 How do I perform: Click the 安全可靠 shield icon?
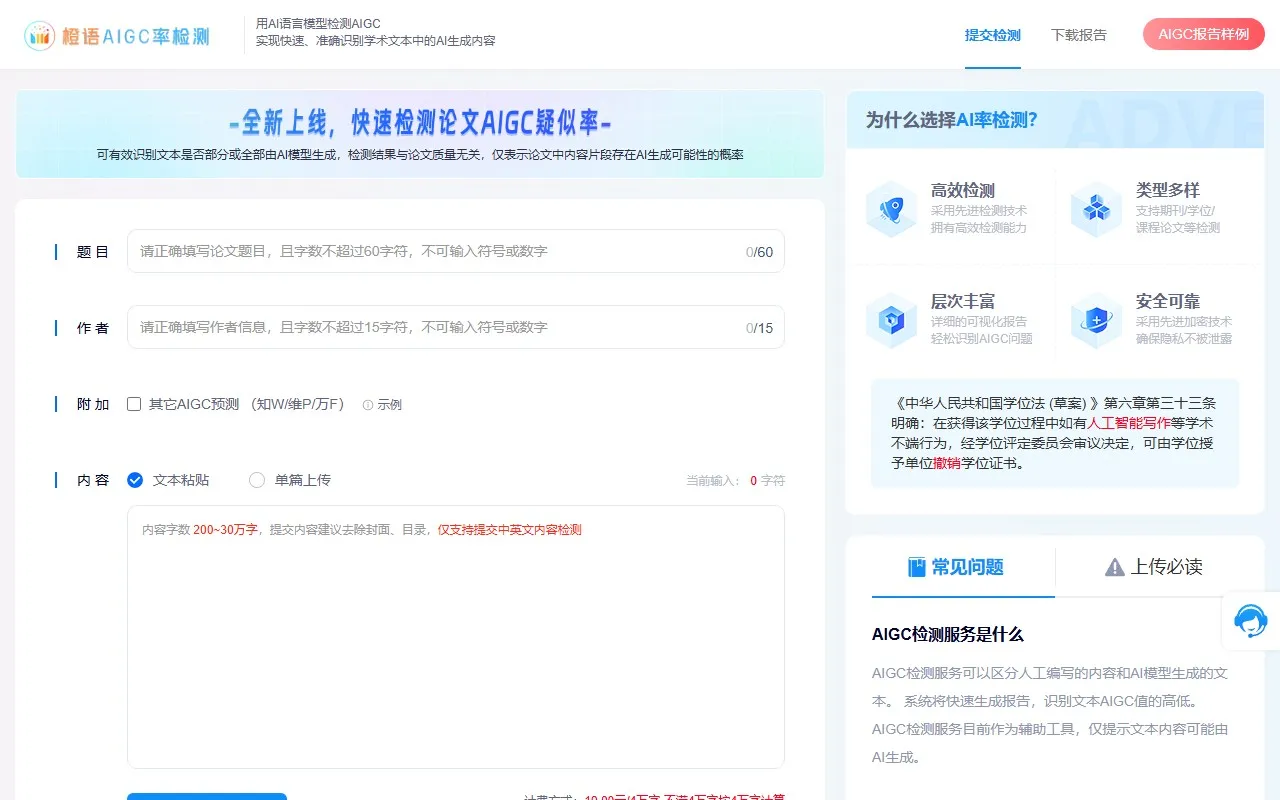tap(1096, 320)
